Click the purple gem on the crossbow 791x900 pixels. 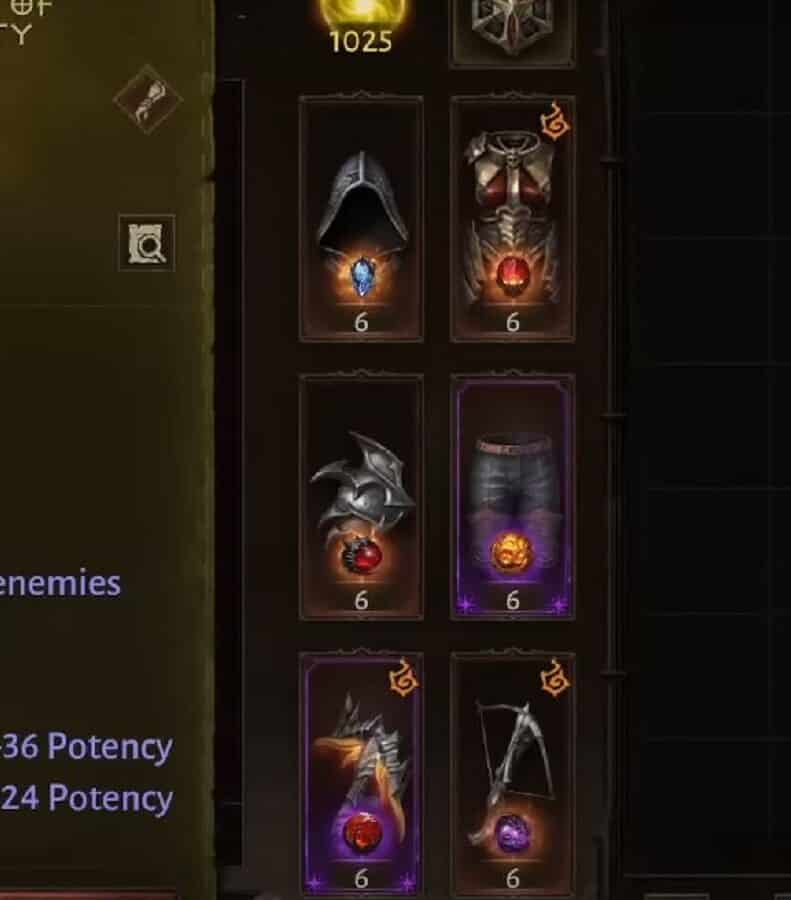pyautogui.click(x=513, y=832)
